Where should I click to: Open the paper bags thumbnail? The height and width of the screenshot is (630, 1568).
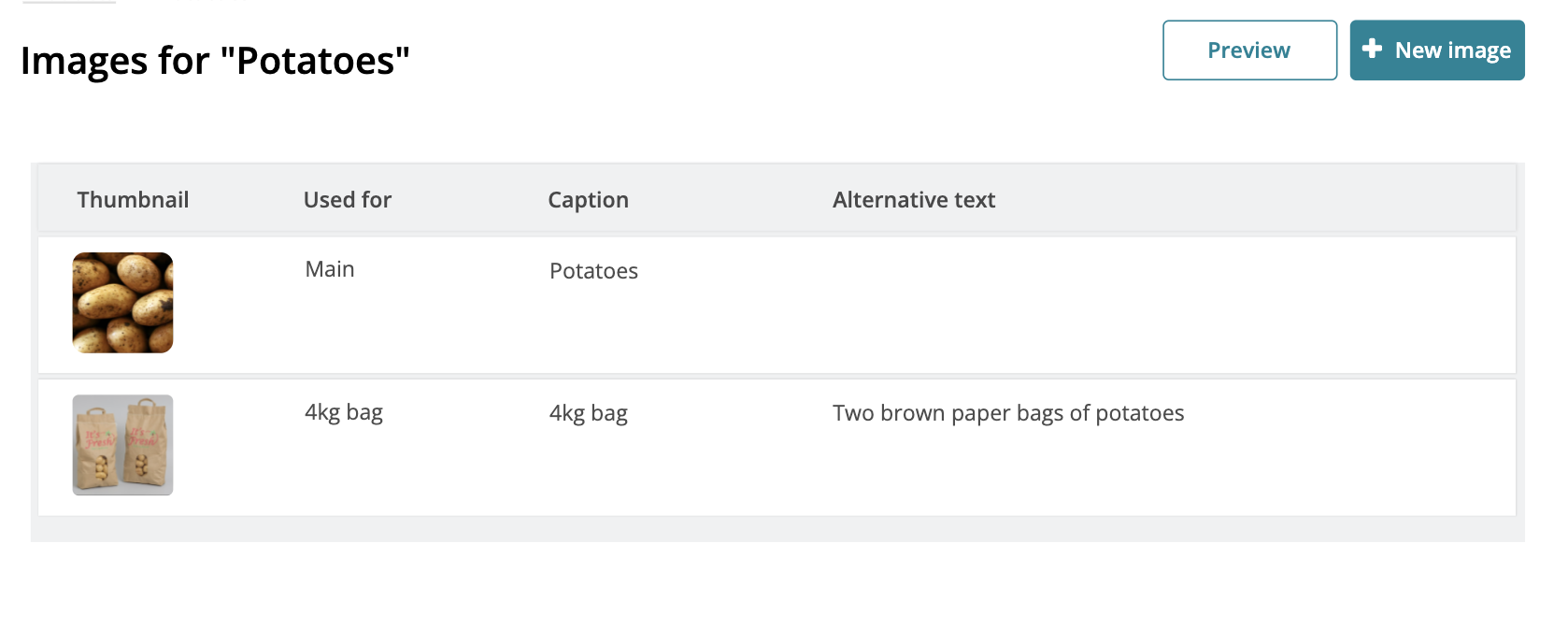(x=123, y=445)
